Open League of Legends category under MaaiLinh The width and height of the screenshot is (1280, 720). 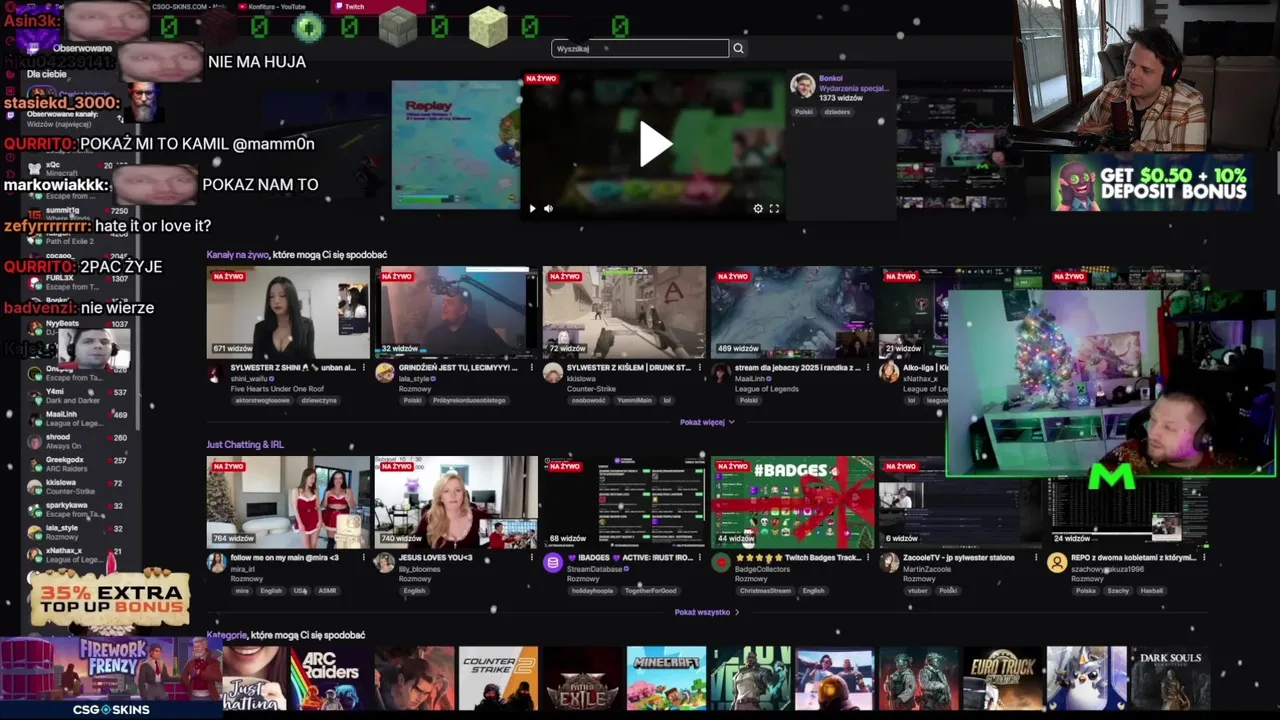click(x=769, y=389)
